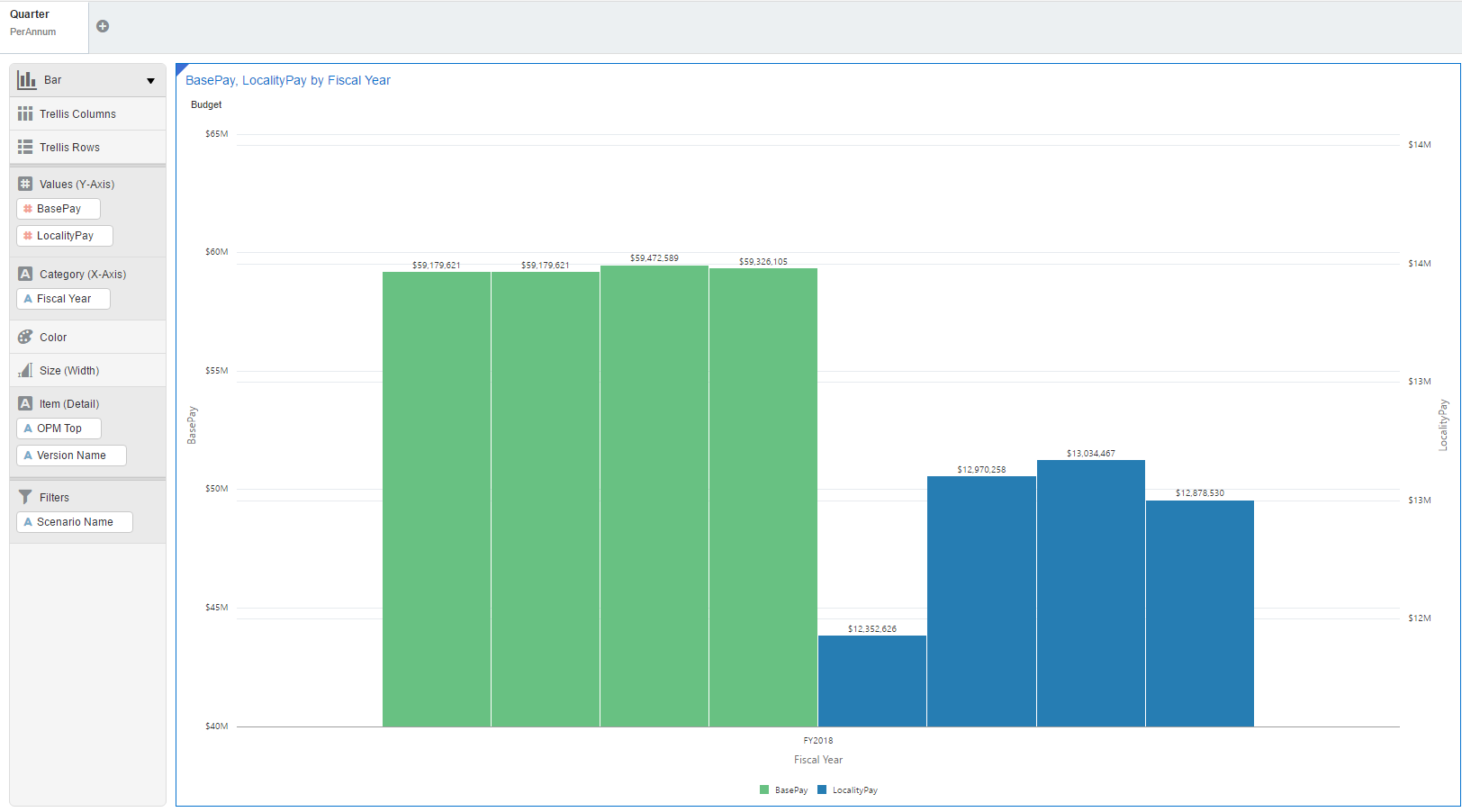The image size is (1462, 812).
Task: Click the Filters funnel icon
Action: click(25, 497)
